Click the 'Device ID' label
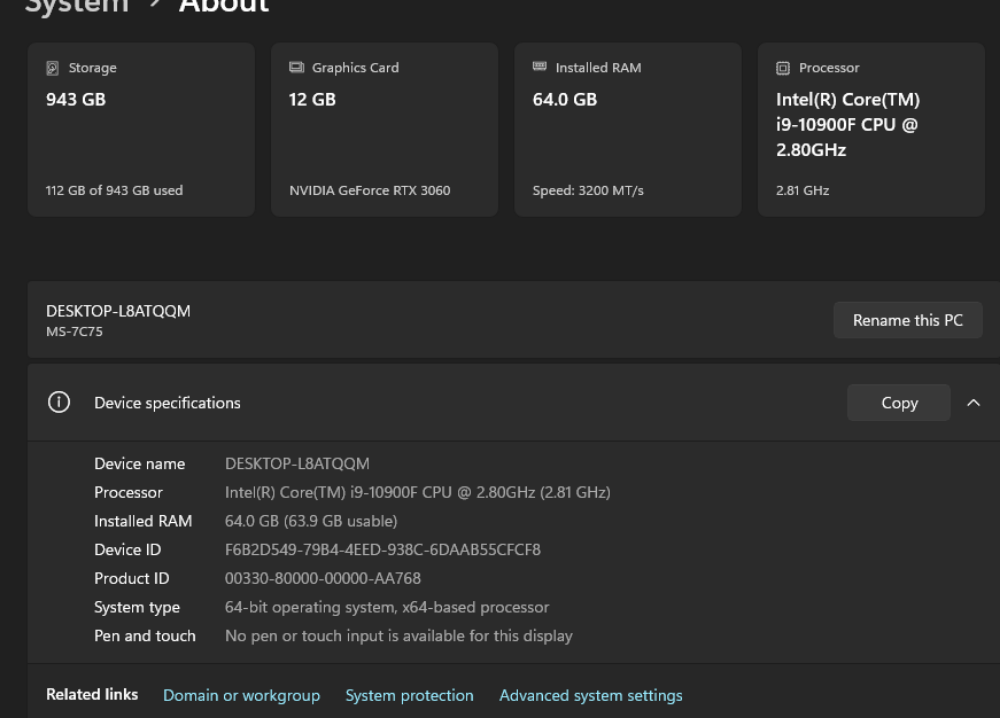The height and width of the screenshot is (718, 1000). [x=128, y=550]
